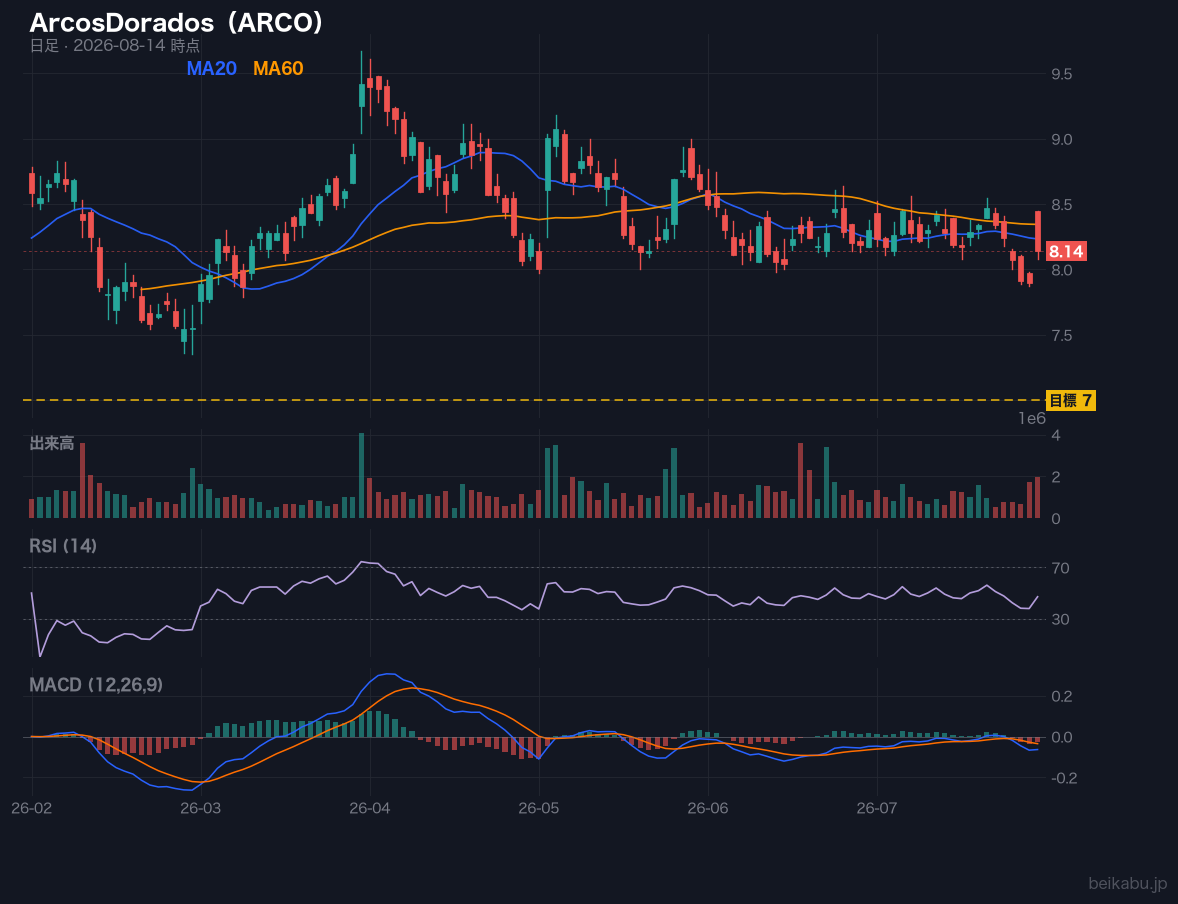This screenshot has height=904, width=1178.
Task: Click the 8.5 price axis label
Action: pyautogui.click(x=1062, y=205)
